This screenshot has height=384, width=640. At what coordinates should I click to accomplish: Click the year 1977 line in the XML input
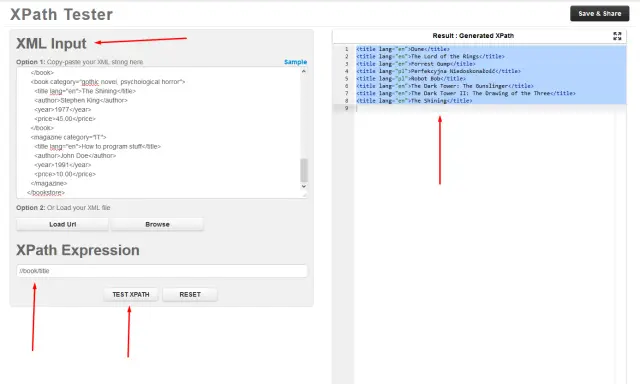62,110
